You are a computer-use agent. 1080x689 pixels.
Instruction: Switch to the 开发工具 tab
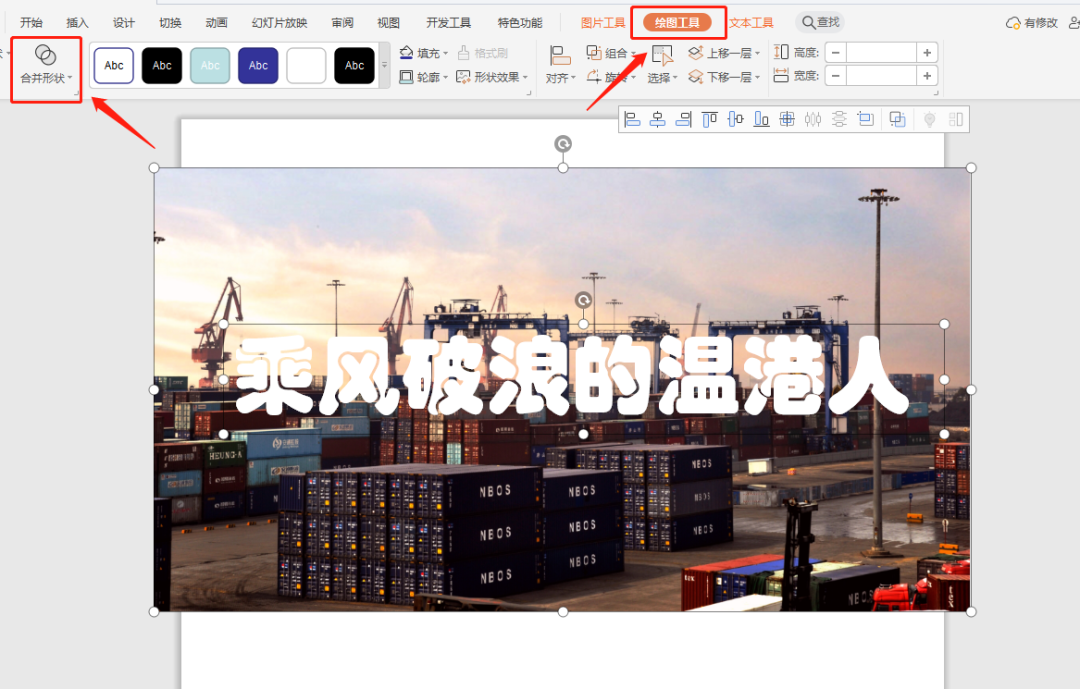click(x=448, y=23)
